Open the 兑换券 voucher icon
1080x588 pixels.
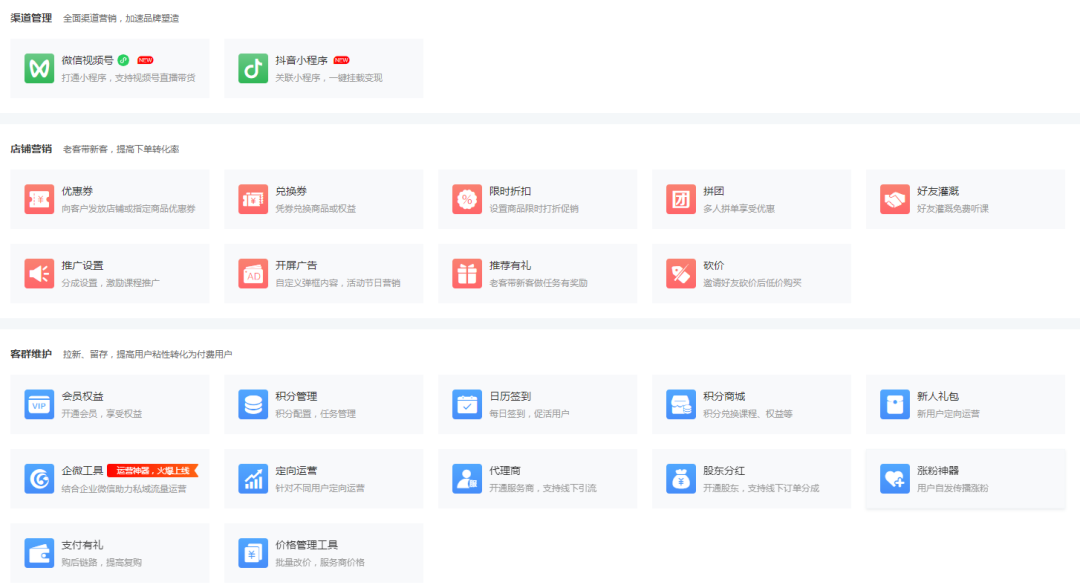pyautogui.click(x=253, y=198)
